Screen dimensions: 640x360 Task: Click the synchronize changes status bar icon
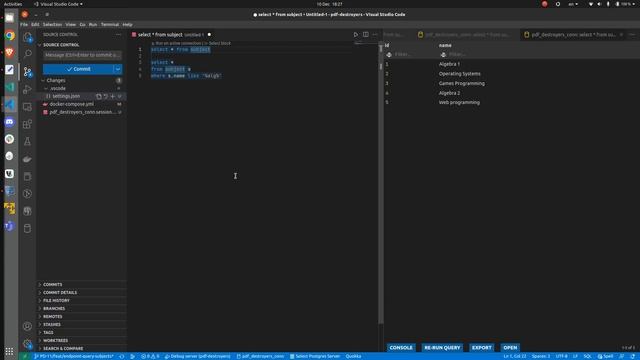tap(122, 356)
